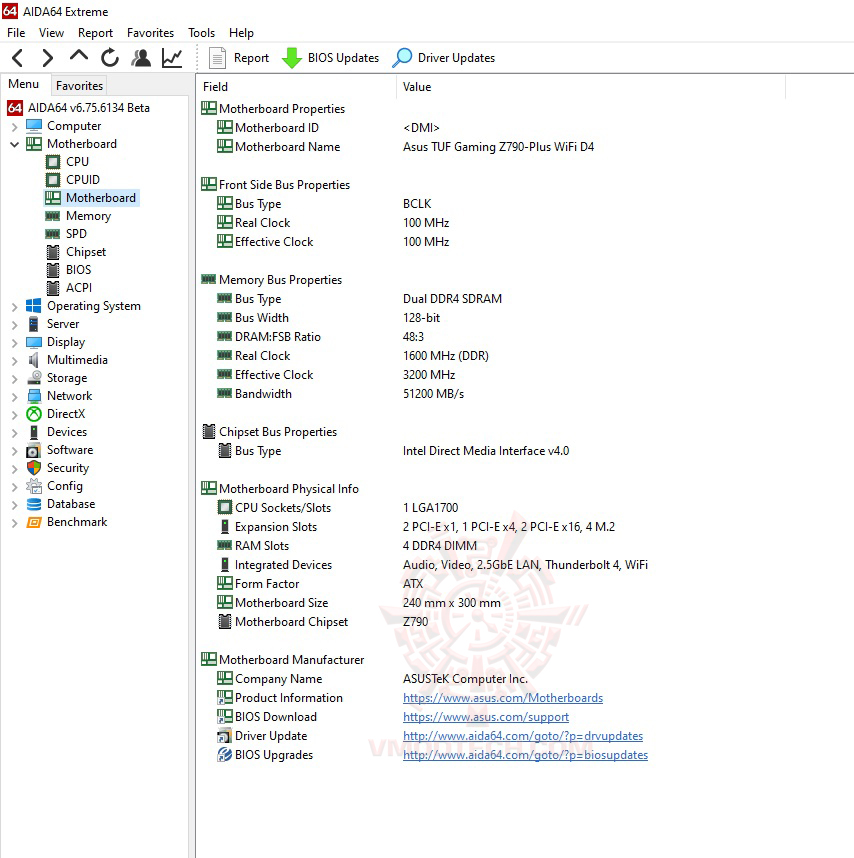Image resolution: width=854 pixels, height=858 pixels.
Task: Navigate up one level in toolbar
Action: pos(79,56)
